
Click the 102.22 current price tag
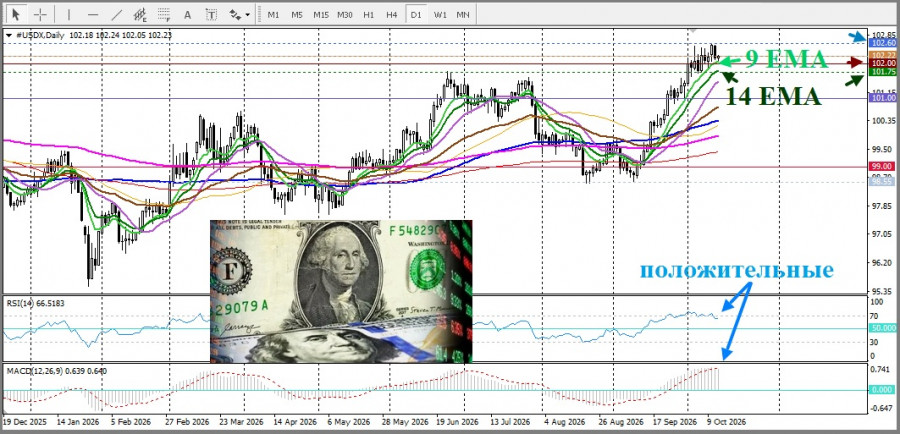(x=883, y=55)
